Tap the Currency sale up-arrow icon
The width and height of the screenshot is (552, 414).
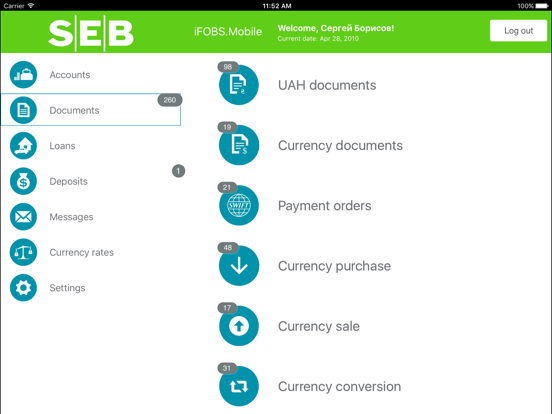239,326
